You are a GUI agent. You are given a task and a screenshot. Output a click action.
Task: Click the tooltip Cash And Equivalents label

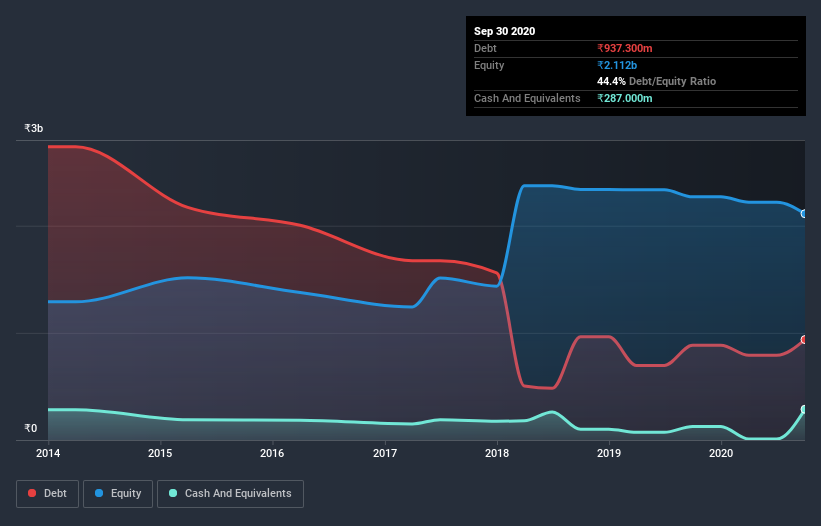click(x=527, y=98)
